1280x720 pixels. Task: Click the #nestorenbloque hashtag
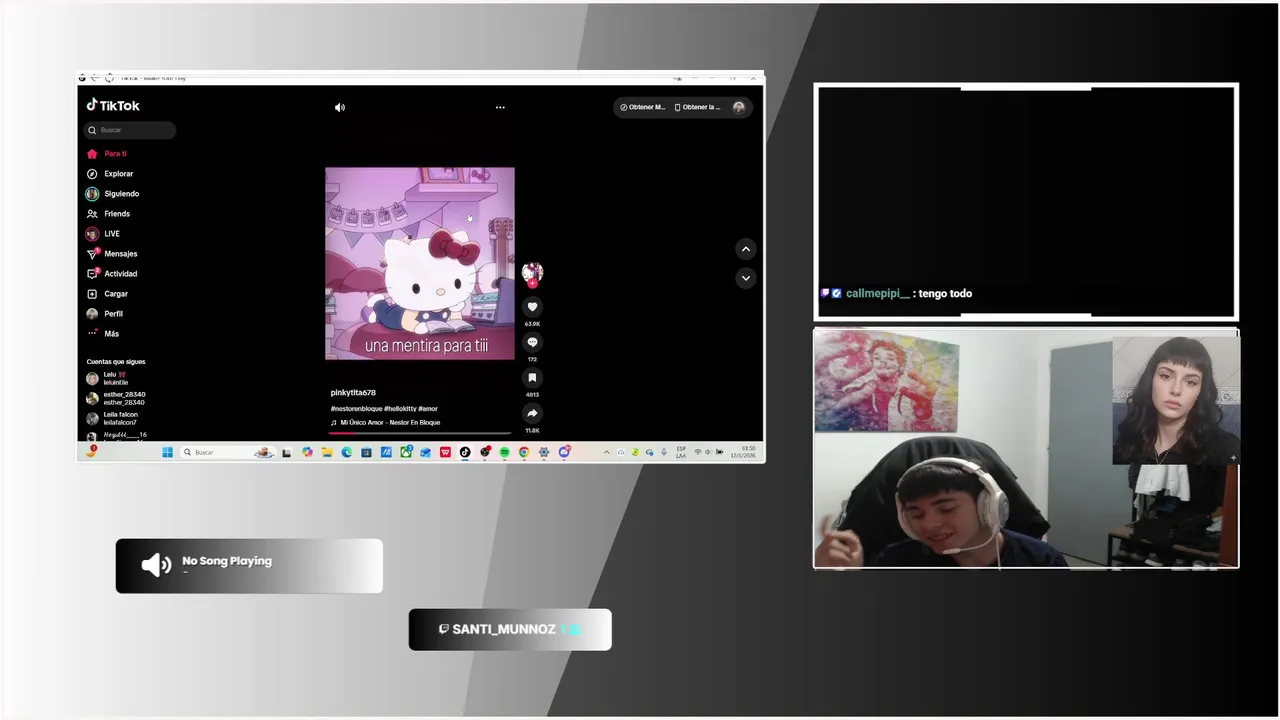356,409
